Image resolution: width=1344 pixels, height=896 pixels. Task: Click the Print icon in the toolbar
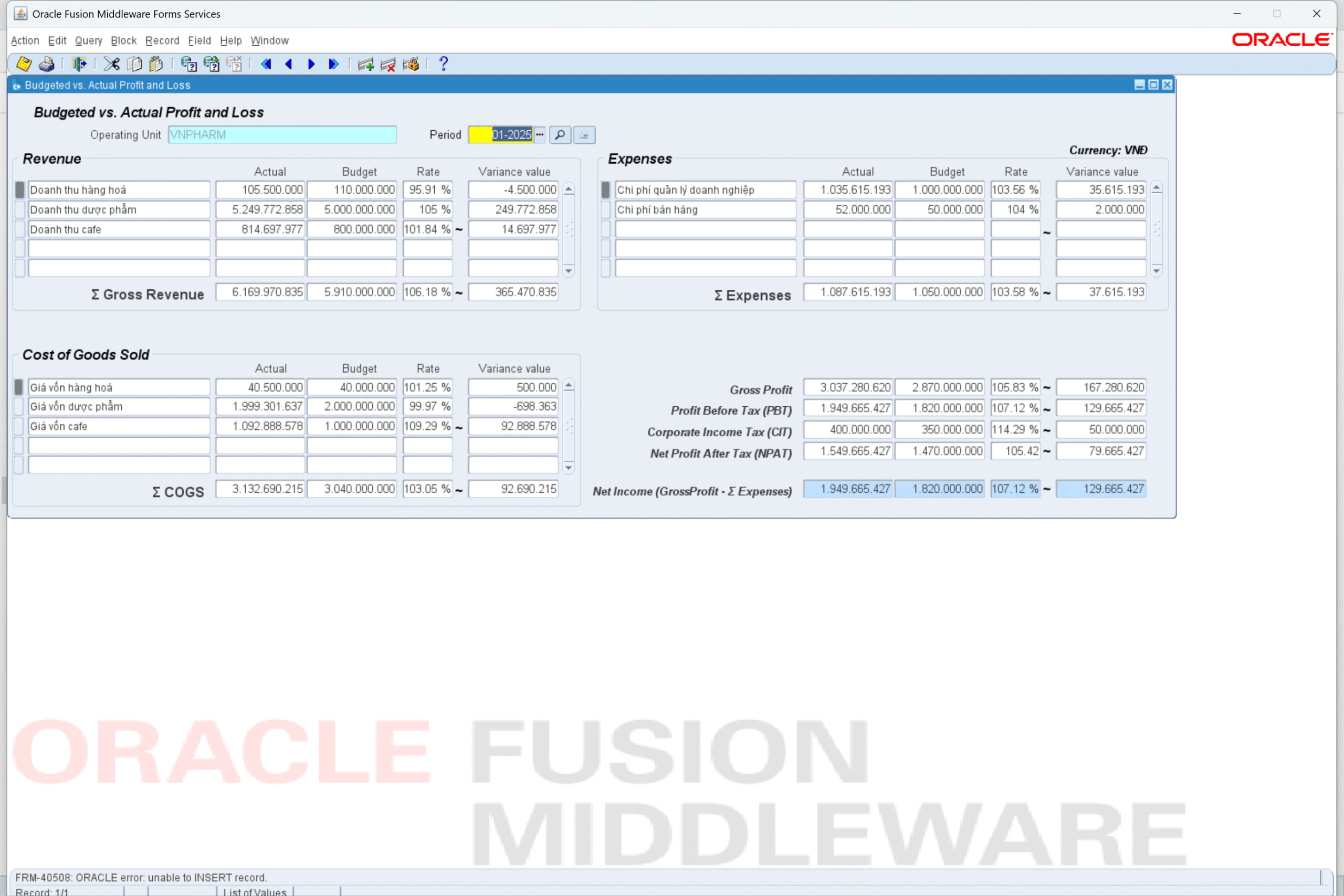46,64
